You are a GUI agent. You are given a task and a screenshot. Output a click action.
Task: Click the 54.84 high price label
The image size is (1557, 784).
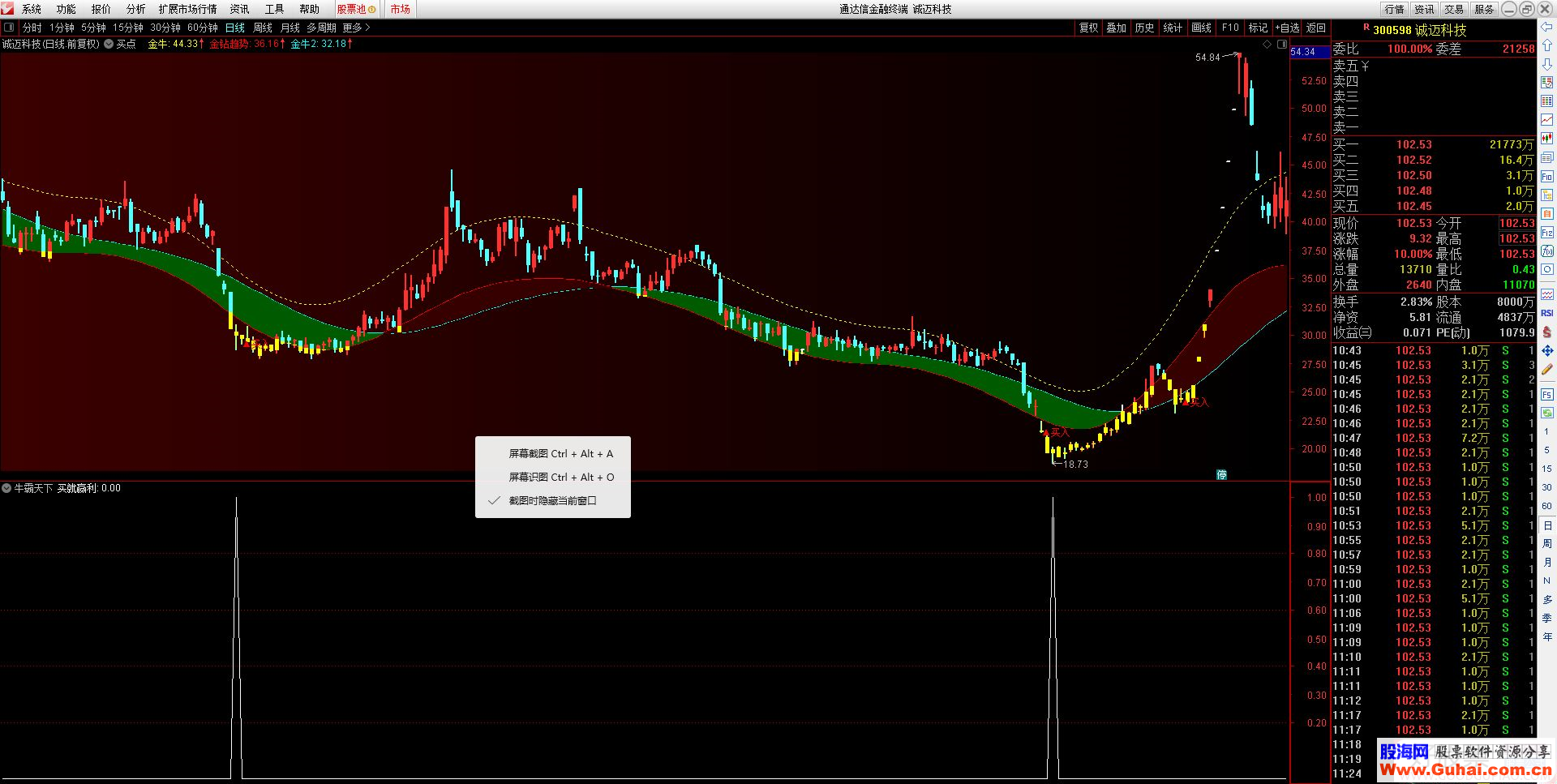coord(1207,58)
